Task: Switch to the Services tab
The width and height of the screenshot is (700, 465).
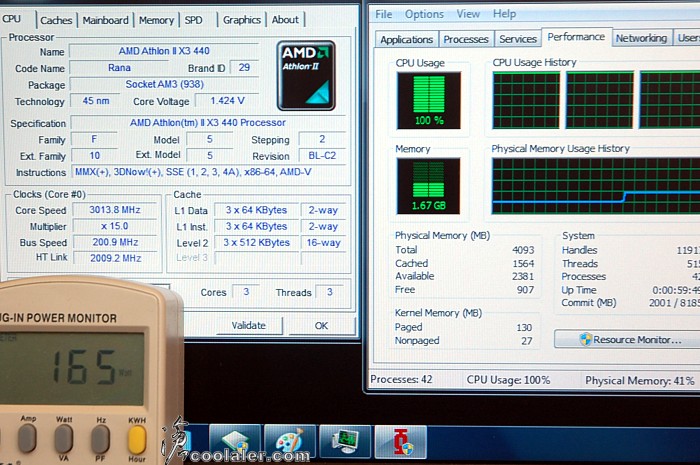Action: 518,39
